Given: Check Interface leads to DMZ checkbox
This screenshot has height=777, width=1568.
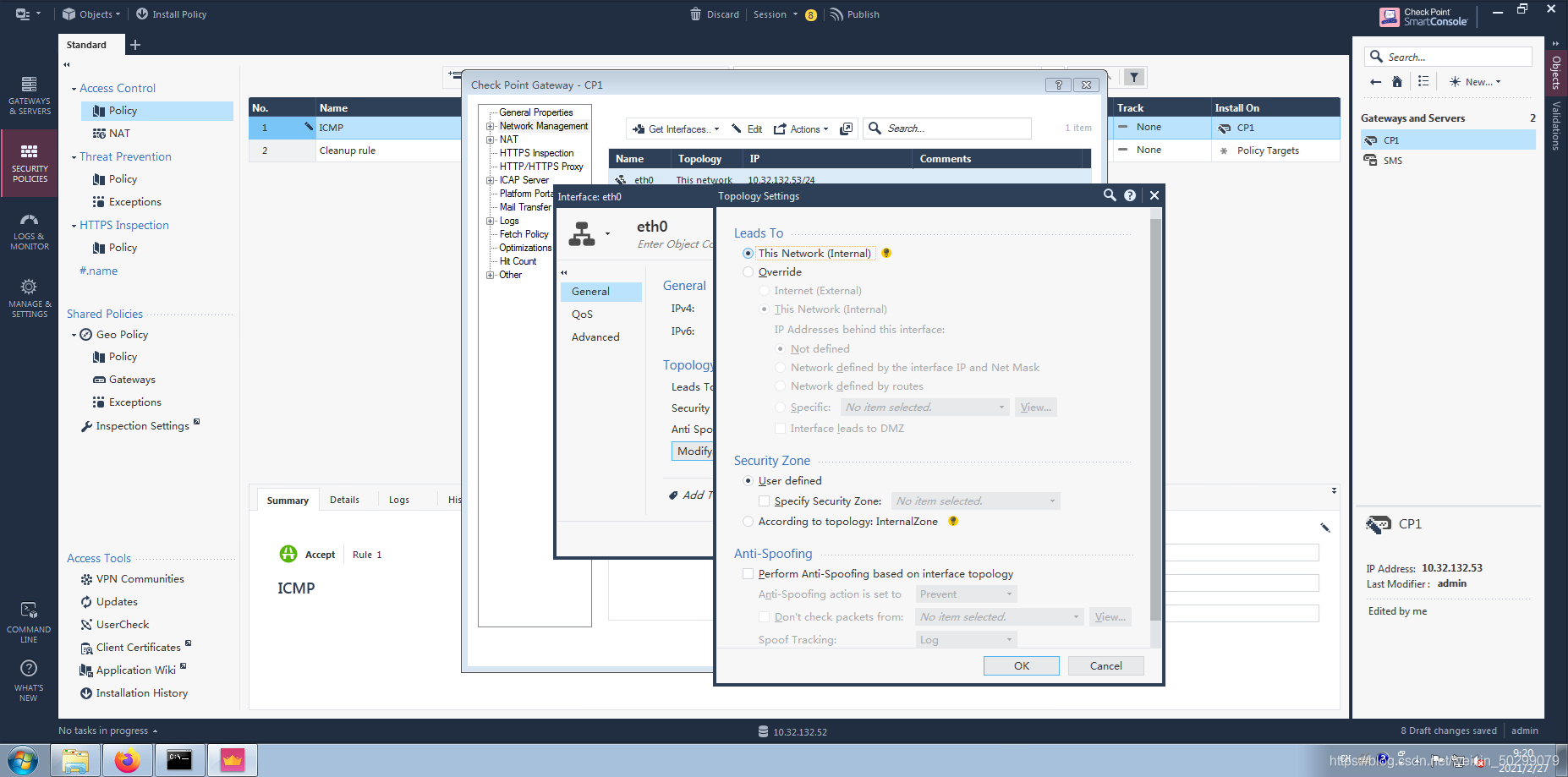Looking at the screenshot, I should point(780,429).
